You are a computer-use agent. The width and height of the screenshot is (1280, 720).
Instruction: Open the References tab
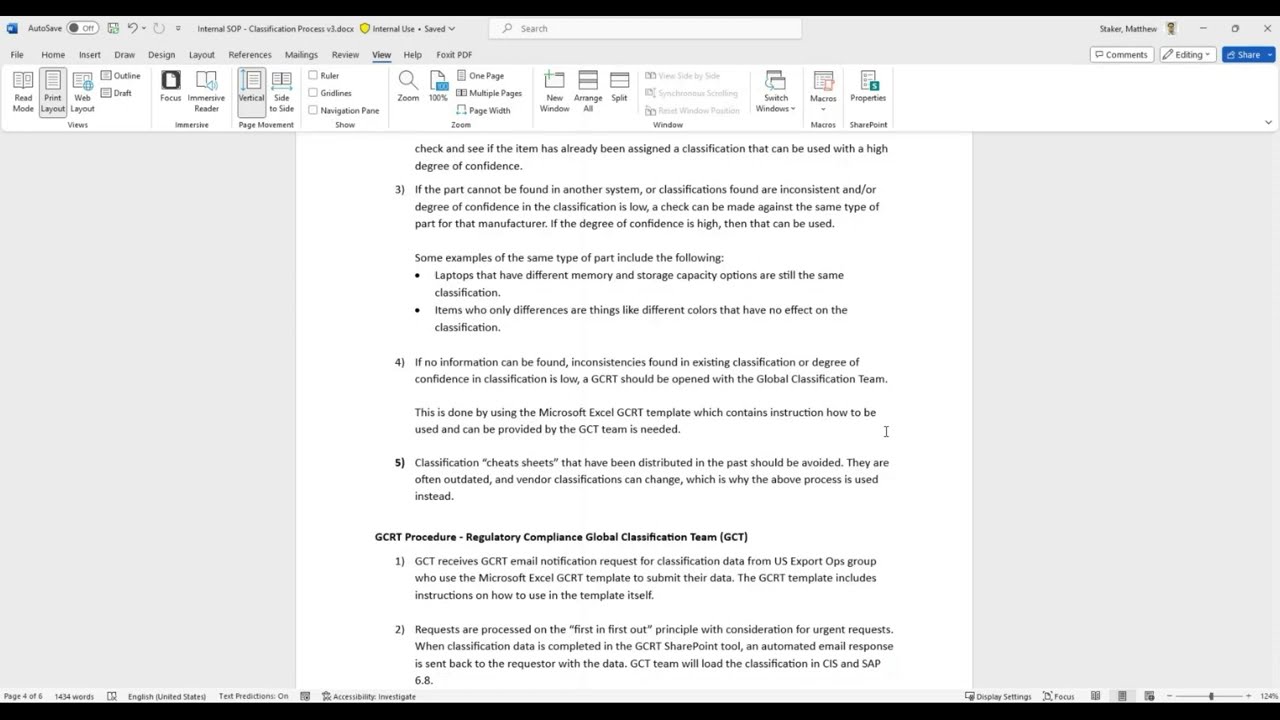click(x=249, y=55)
